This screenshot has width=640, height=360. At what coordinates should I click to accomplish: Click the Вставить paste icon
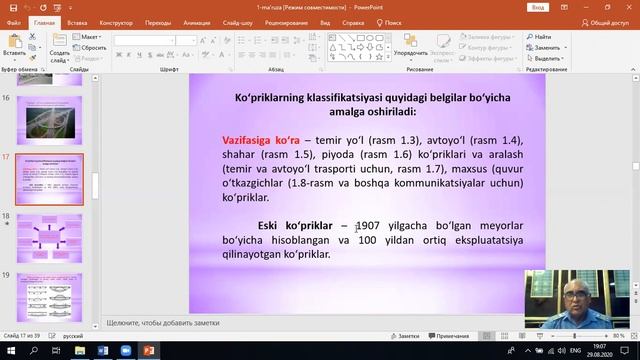point(15,42)
